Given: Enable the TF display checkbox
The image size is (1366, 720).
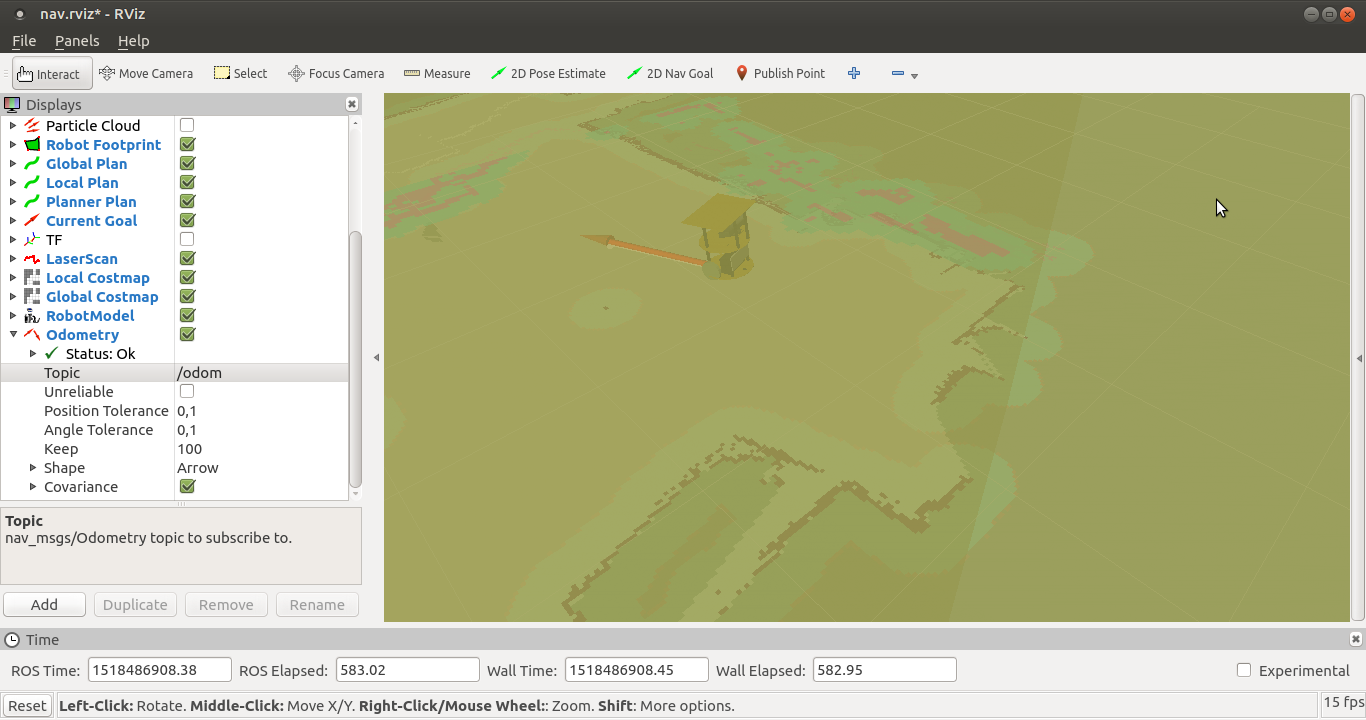Looking at the screenshot, I should coord(187,239).
